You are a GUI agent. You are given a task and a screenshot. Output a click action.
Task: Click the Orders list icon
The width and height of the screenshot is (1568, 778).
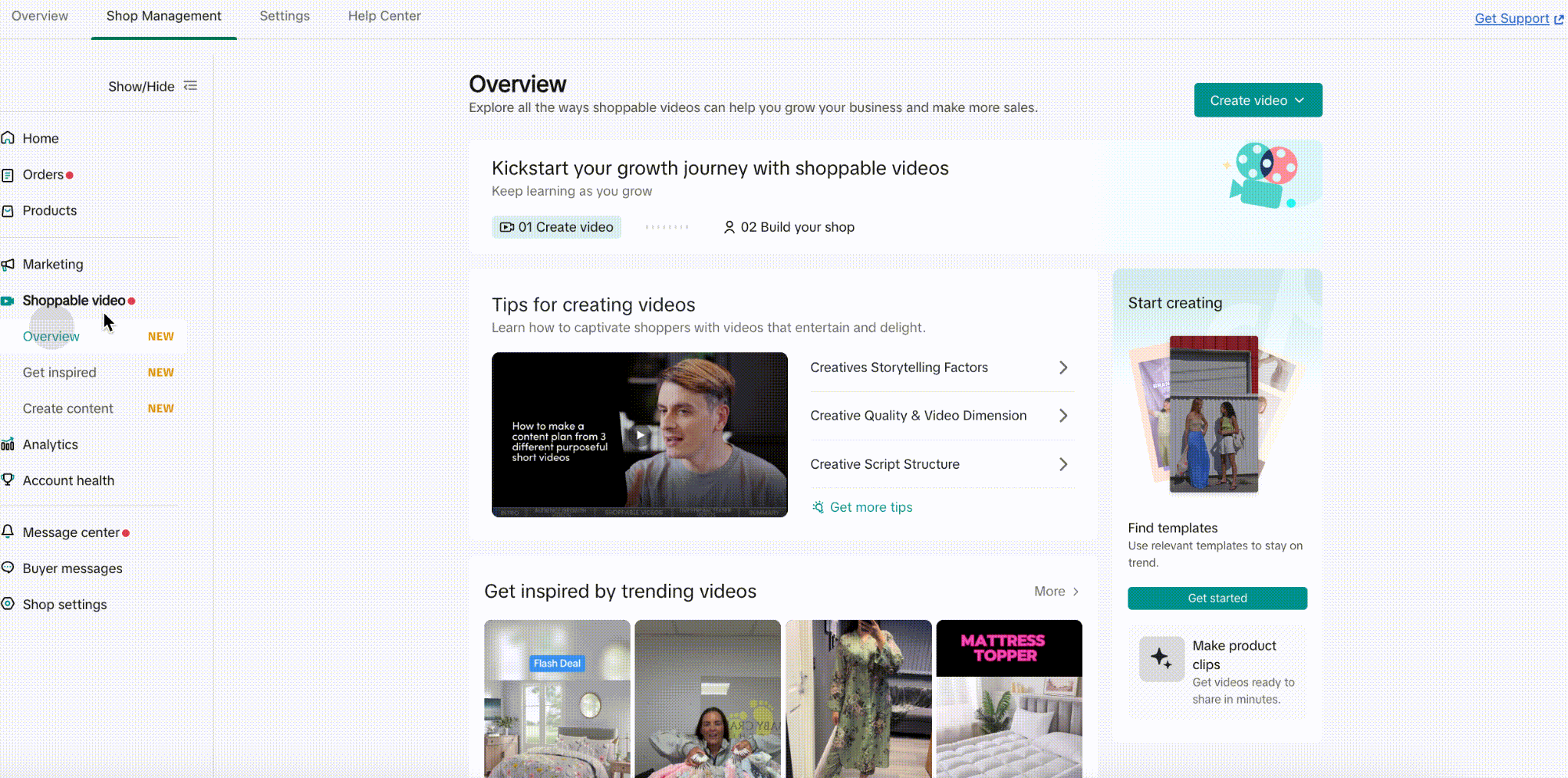click(x=8, y=175)
